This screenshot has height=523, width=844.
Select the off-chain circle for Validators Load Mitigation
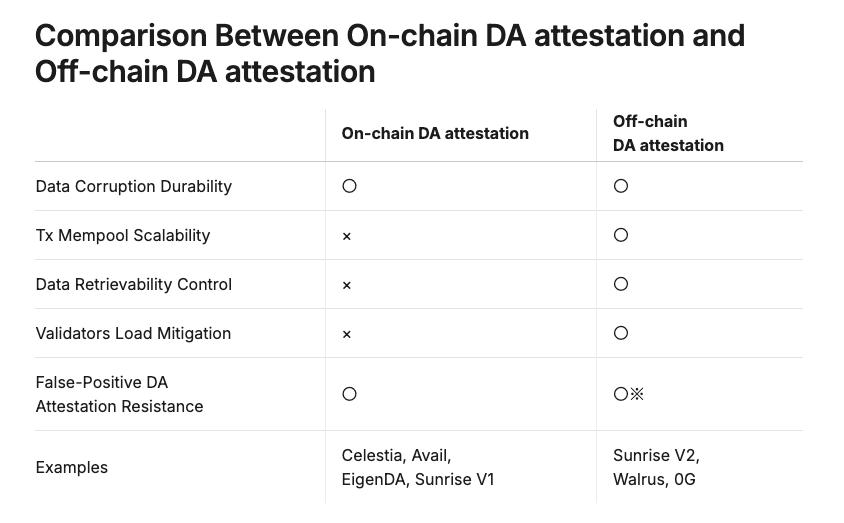coord(621,333)
